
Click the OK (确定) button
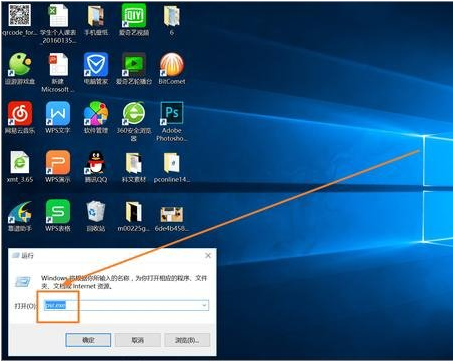click(88, 340)
